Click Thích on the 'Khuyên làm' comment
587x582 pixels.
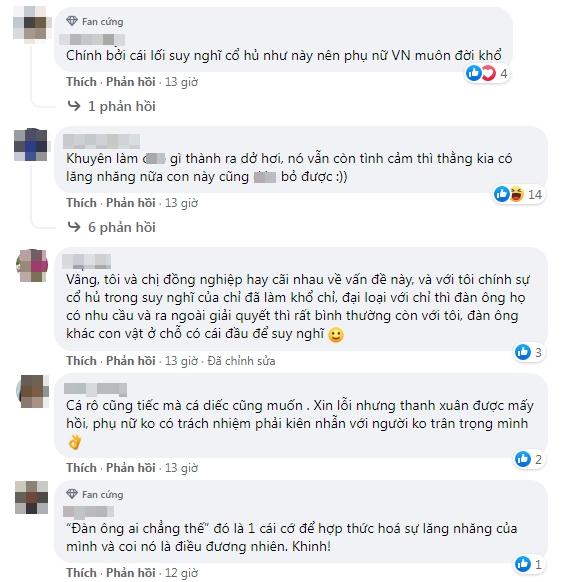[81, 202]
